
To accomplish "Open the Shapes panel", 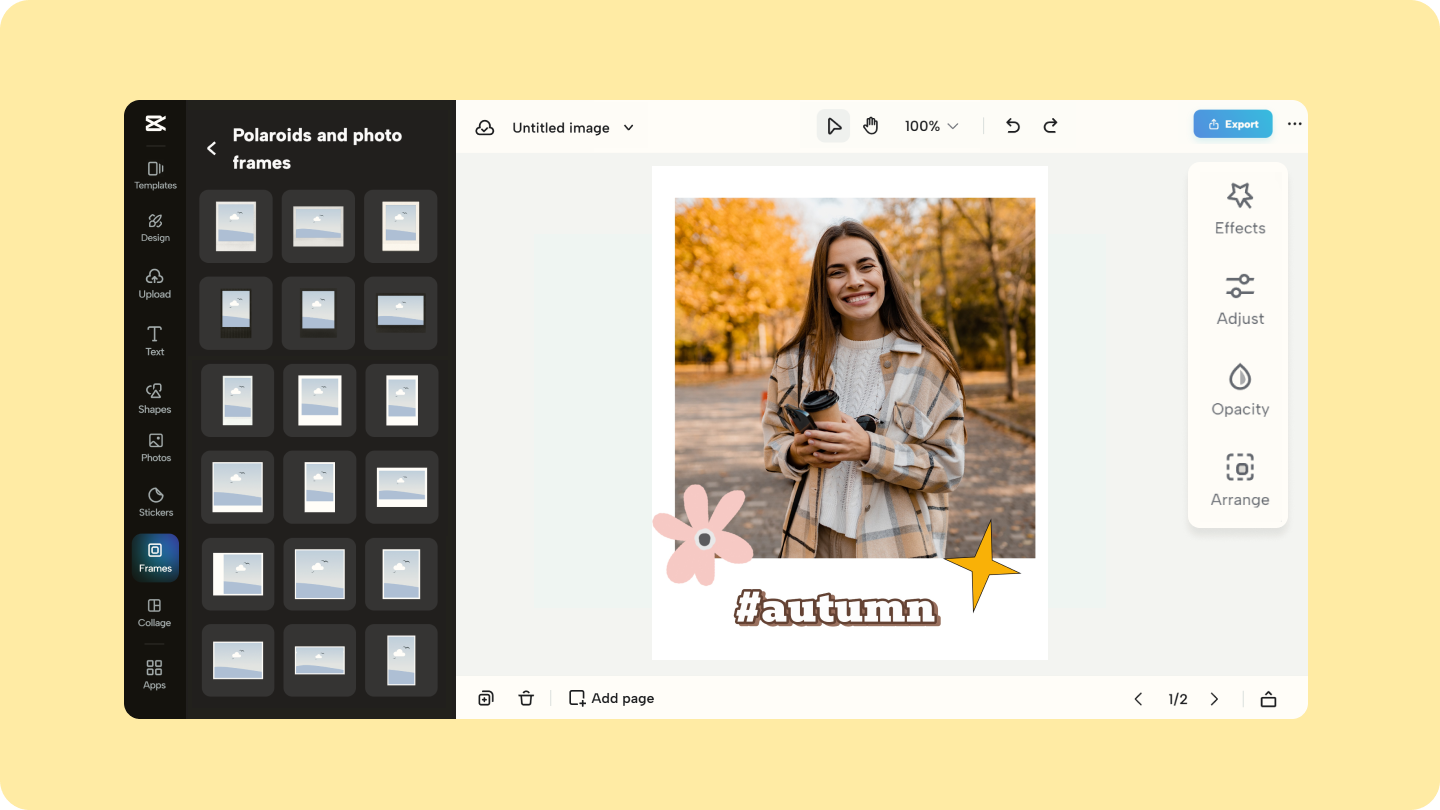I will pyautogui.click(x=155, y=395).
